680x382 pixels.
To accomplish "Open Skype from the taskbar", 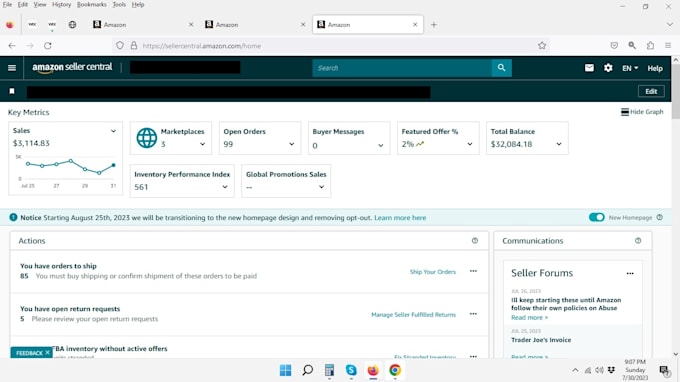I will coord(351,370).
